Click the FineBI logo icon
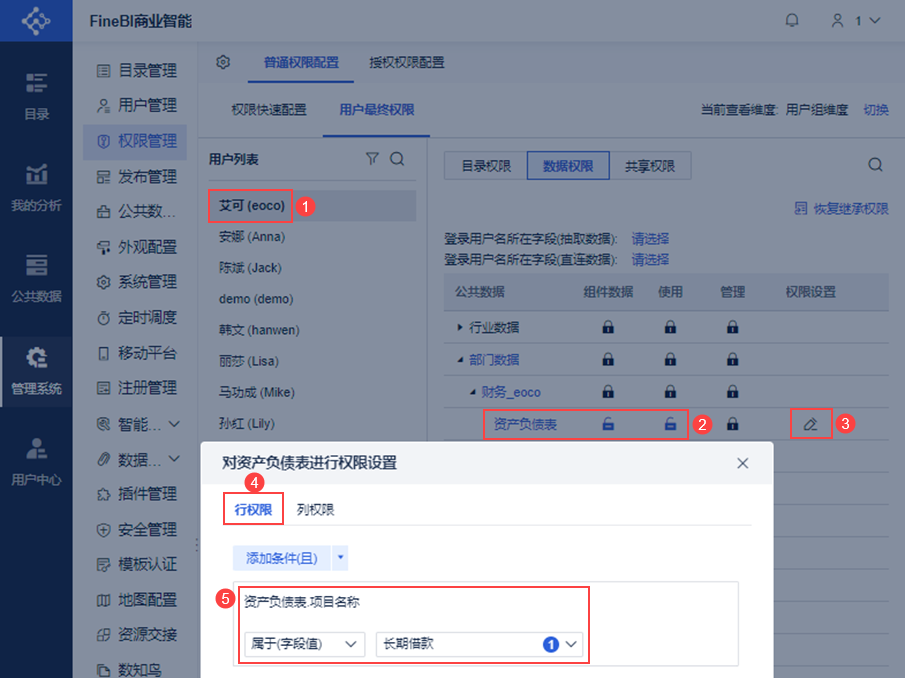This screenshot has width=905, height=678. coord(36,21)
